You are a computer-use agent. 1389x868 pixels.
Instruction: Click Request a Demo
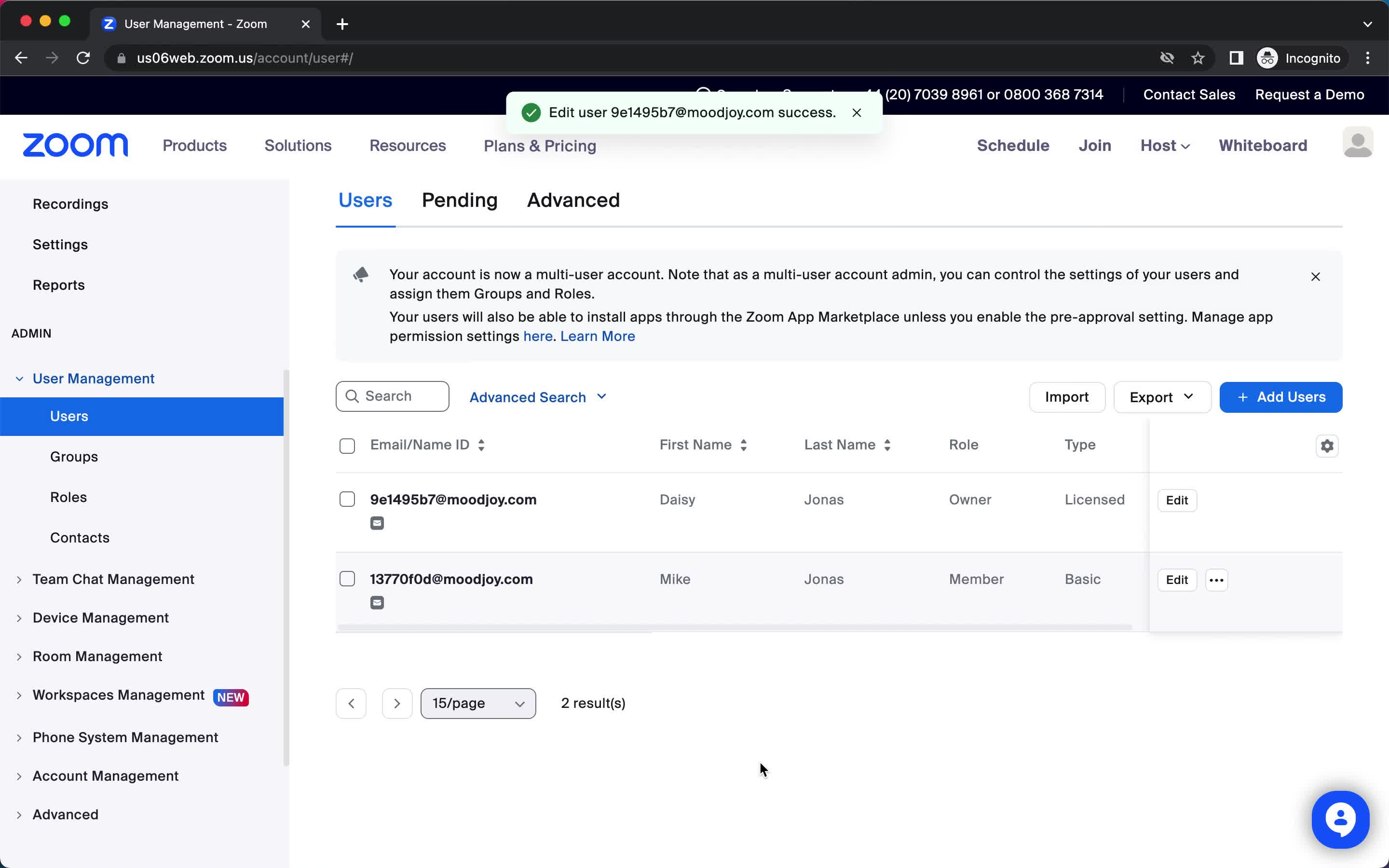(x=1309, y=95)
